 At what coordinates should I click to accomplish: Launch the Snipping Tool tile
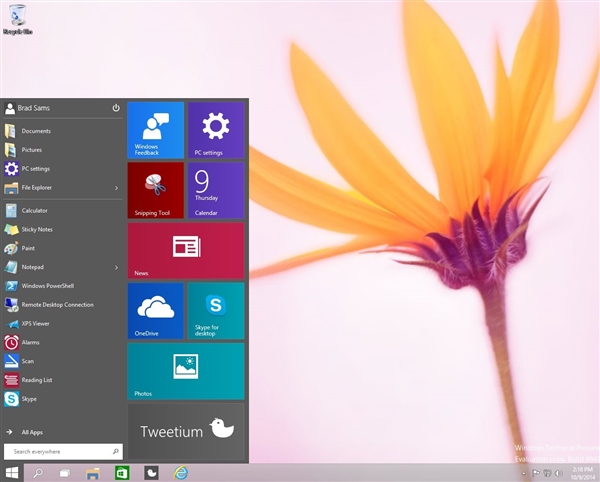tap(155, 190)
